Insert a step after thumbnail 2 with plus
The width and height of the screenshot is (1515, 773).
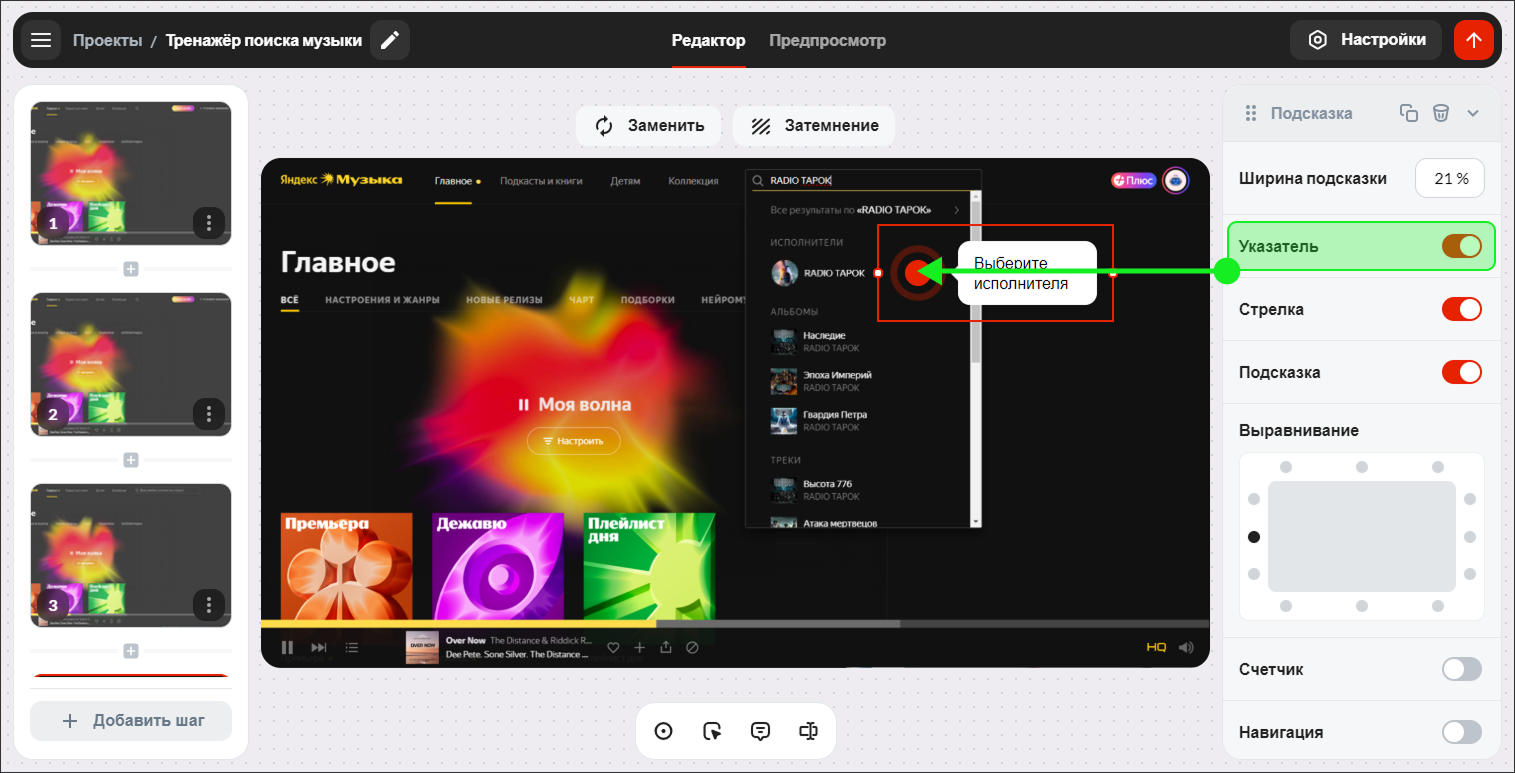click(130, 460)
